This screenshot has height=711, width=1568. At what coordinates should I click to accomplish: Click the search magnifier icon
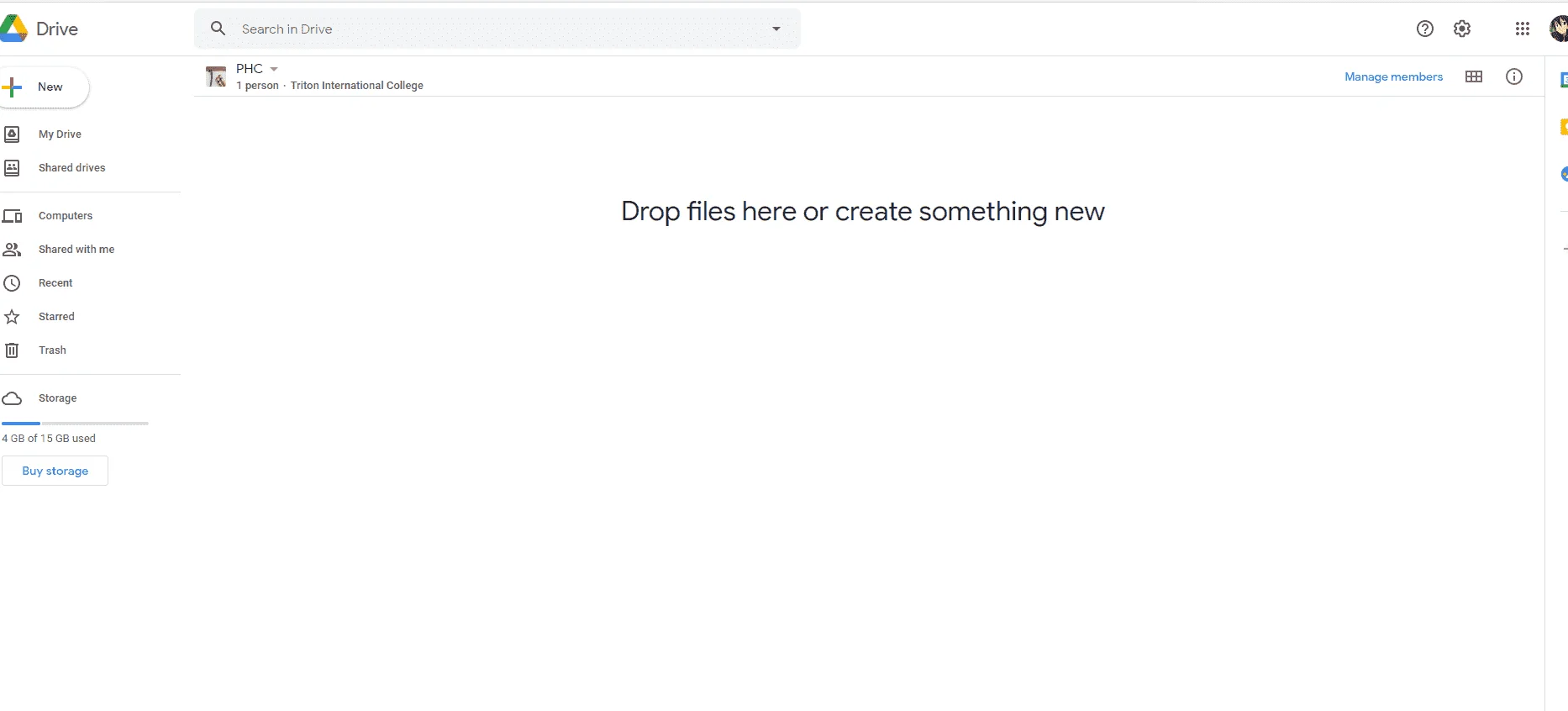point(218,29)
